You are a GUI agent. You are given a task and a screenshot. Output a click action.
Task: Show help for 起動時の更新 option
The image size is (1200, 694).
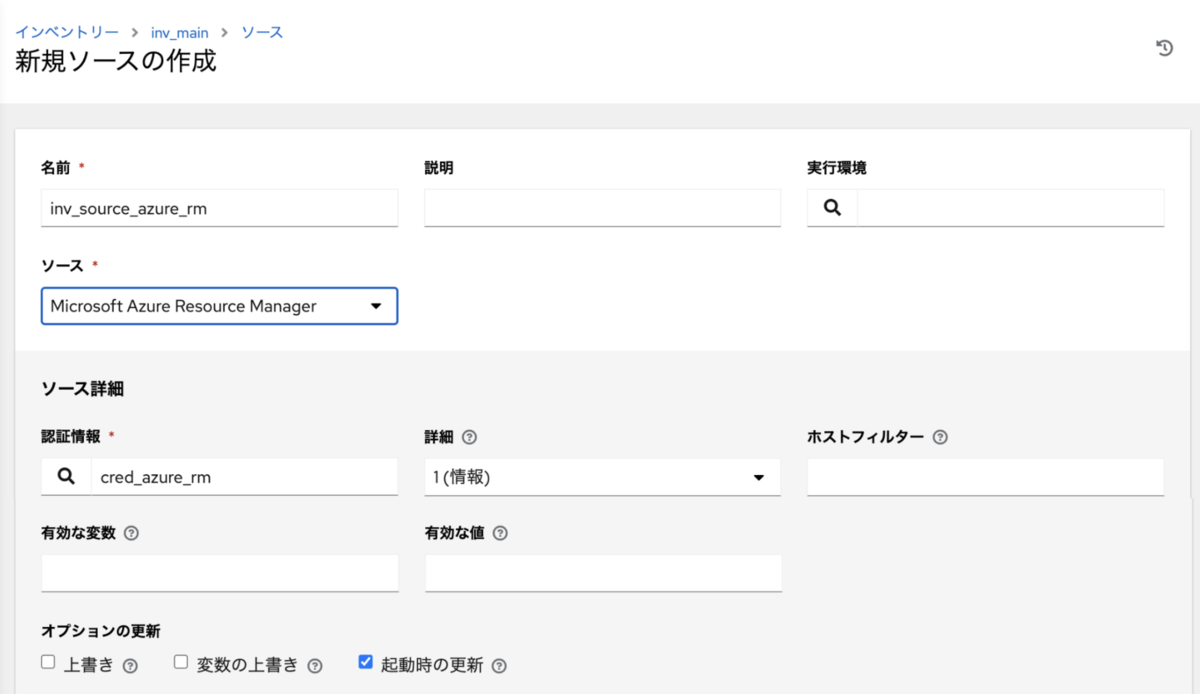point(499,666)
